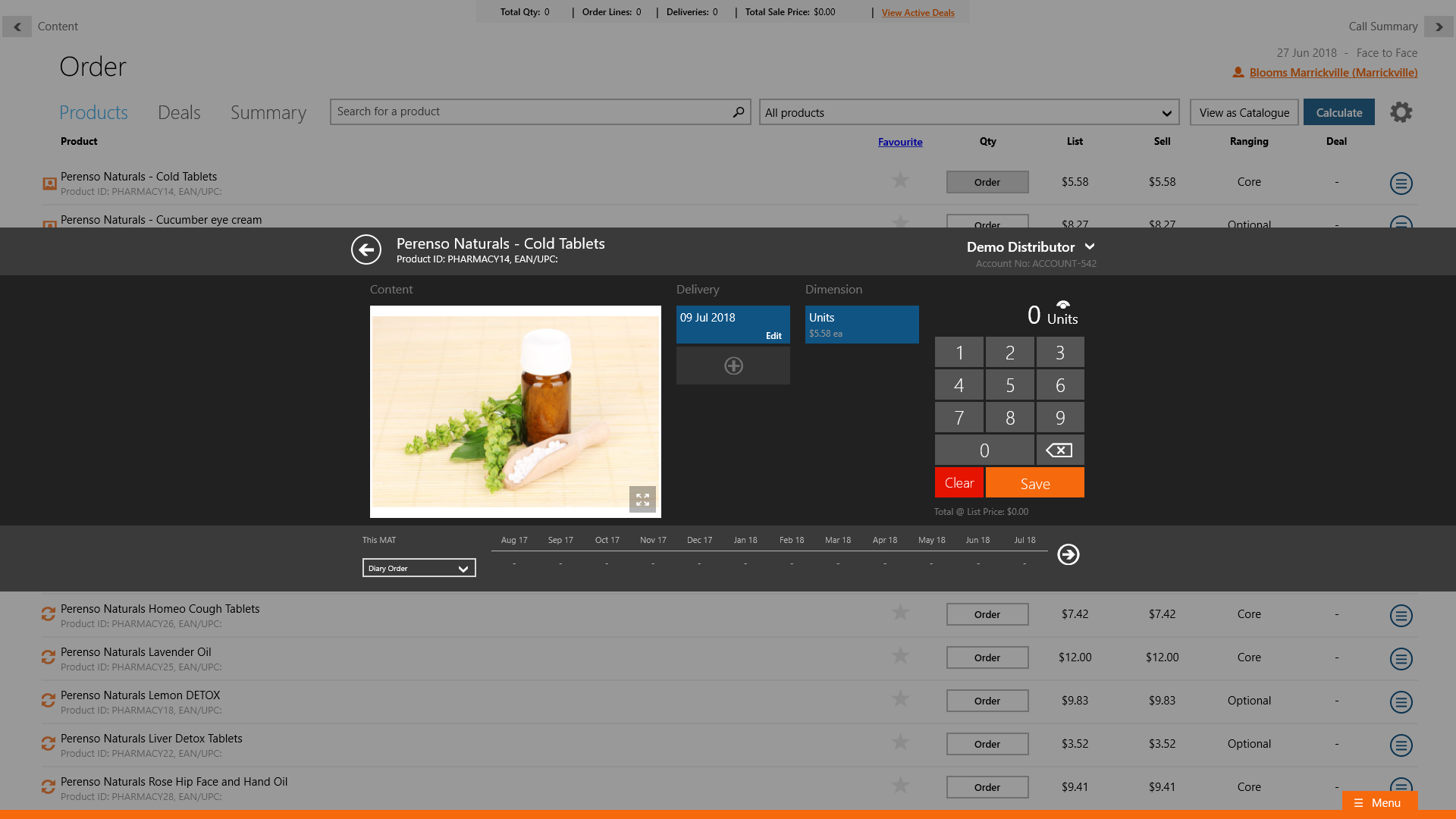The height and width of the screenshot is (819, 1456).
Task: Toggle favourite star for Cold Tablets
Action: pos(900,180)
